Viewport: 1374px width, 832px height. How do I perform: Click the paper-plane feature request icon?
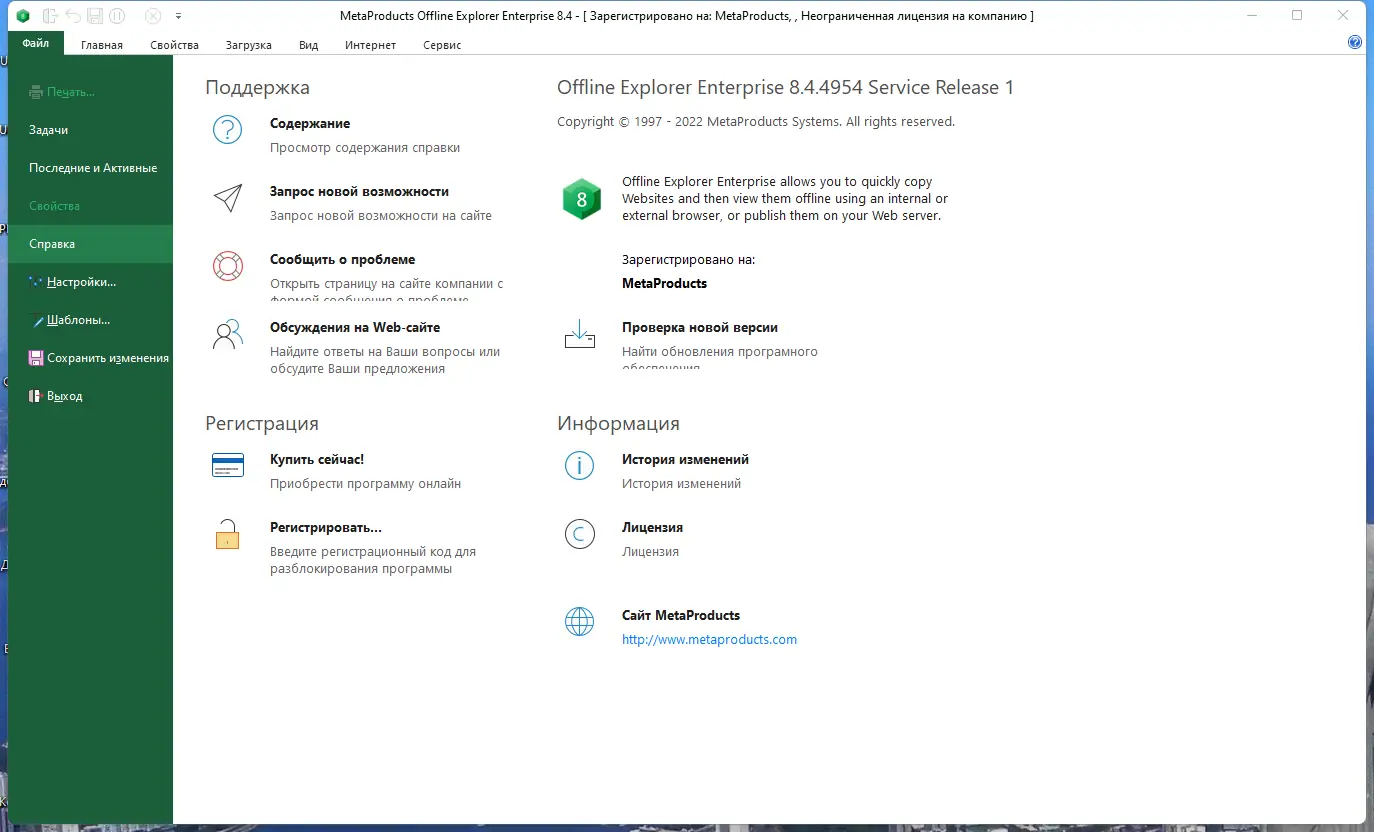[228, 197]
